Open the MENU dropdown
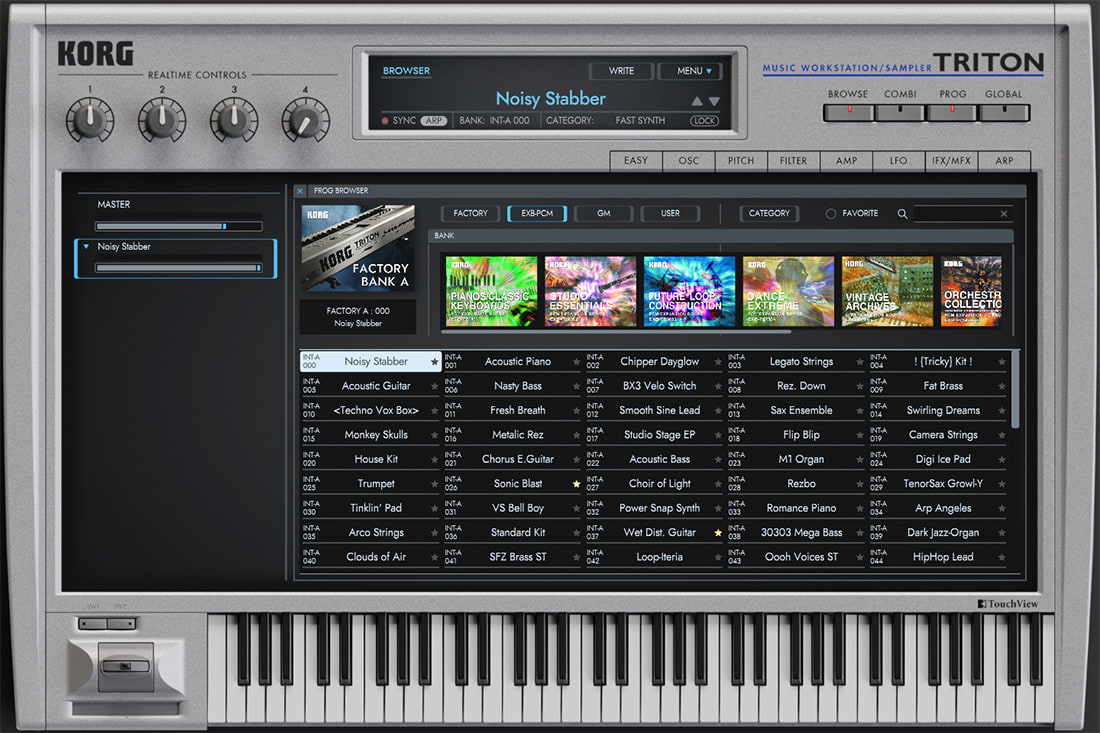Screen dimensions: 1100x733 tap(690, 71)
